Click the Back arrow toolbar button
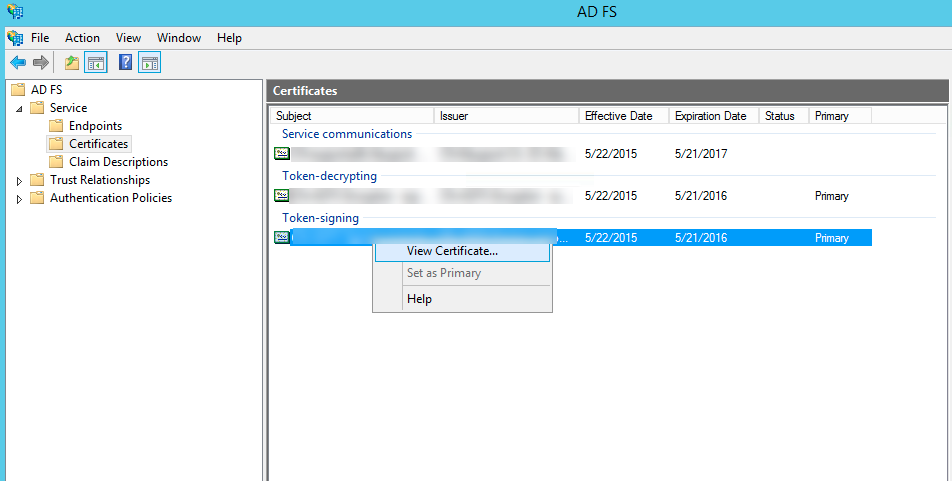Screen dimensions: 952x481 point(18,63)
